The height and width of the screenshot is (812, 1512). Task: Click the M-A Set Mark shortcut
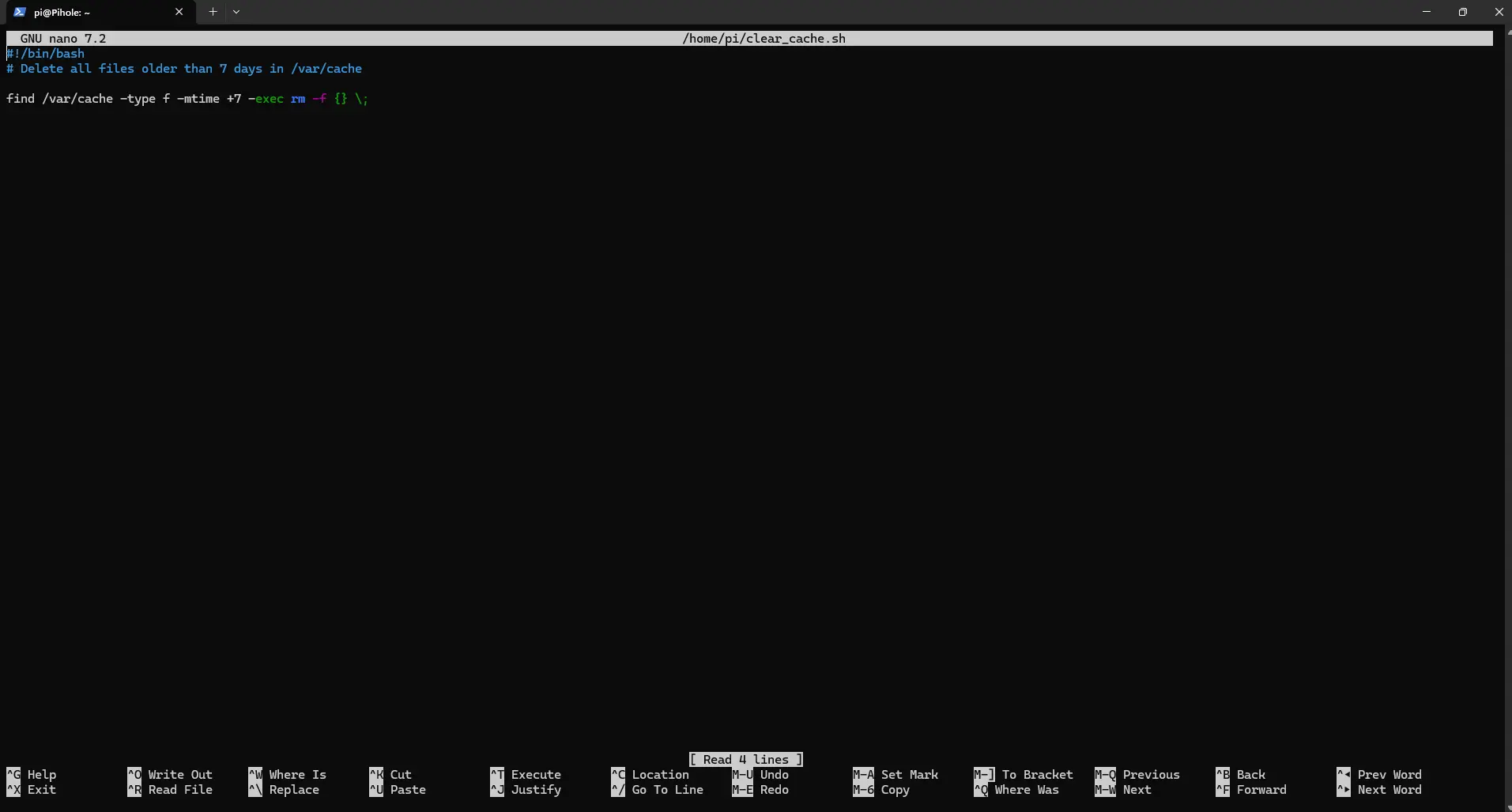896,775
